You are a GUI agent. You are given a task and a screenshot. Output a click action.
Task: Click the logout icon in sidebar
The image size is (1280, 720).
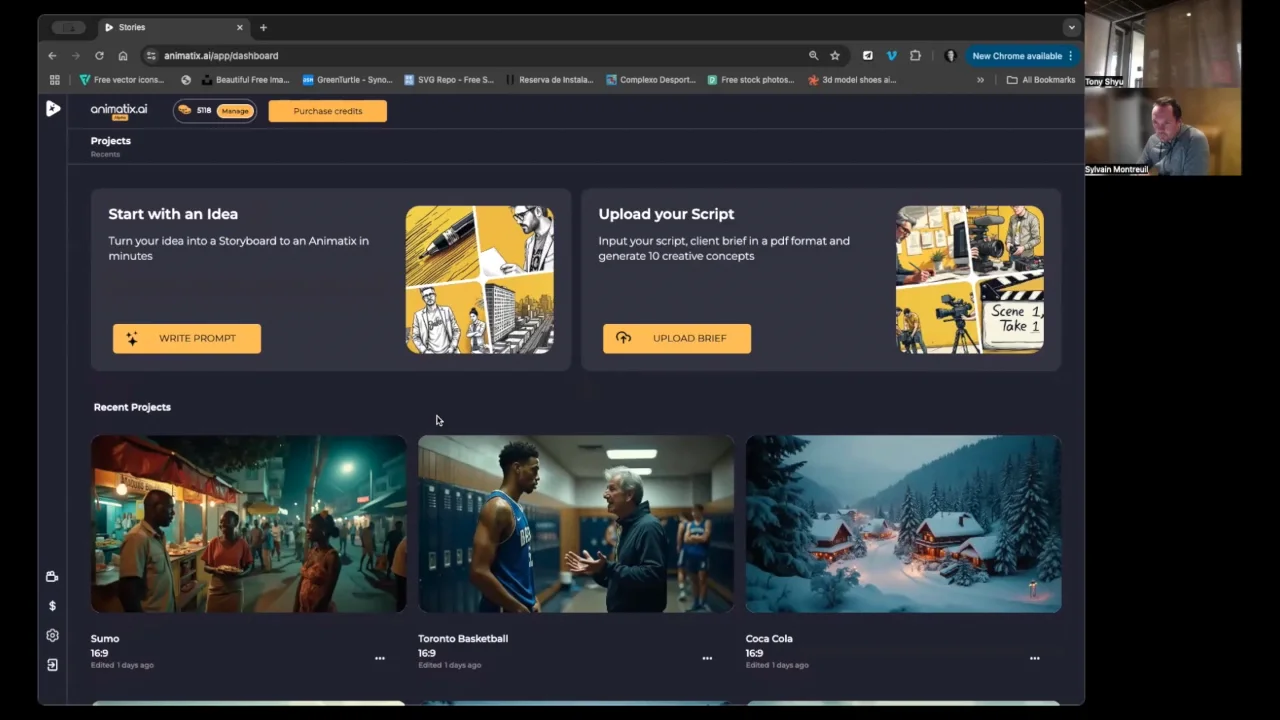click(x=52, y=665)
